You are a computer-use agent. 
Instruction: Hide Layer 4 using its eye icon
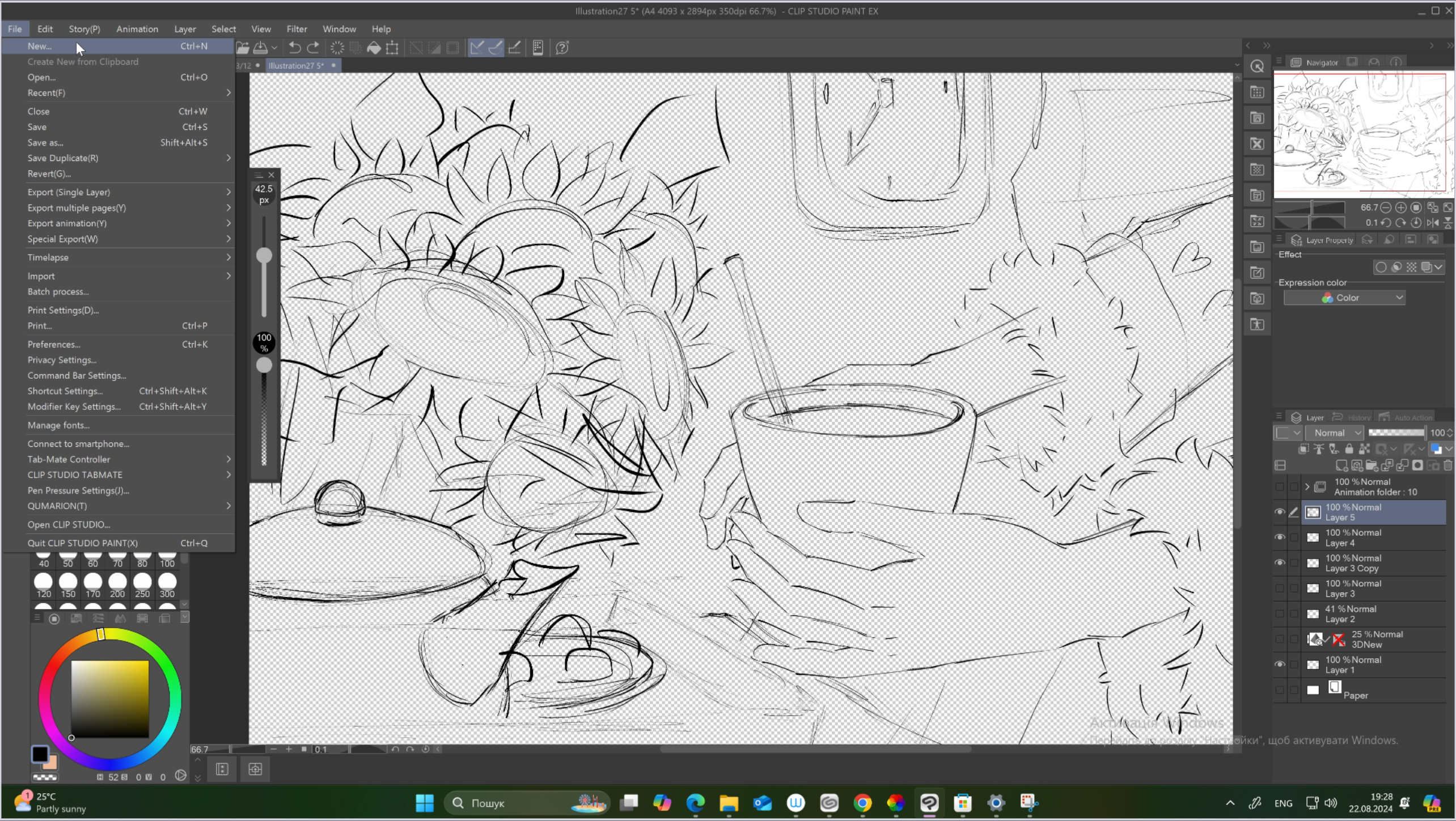(x=1280, y=537)
